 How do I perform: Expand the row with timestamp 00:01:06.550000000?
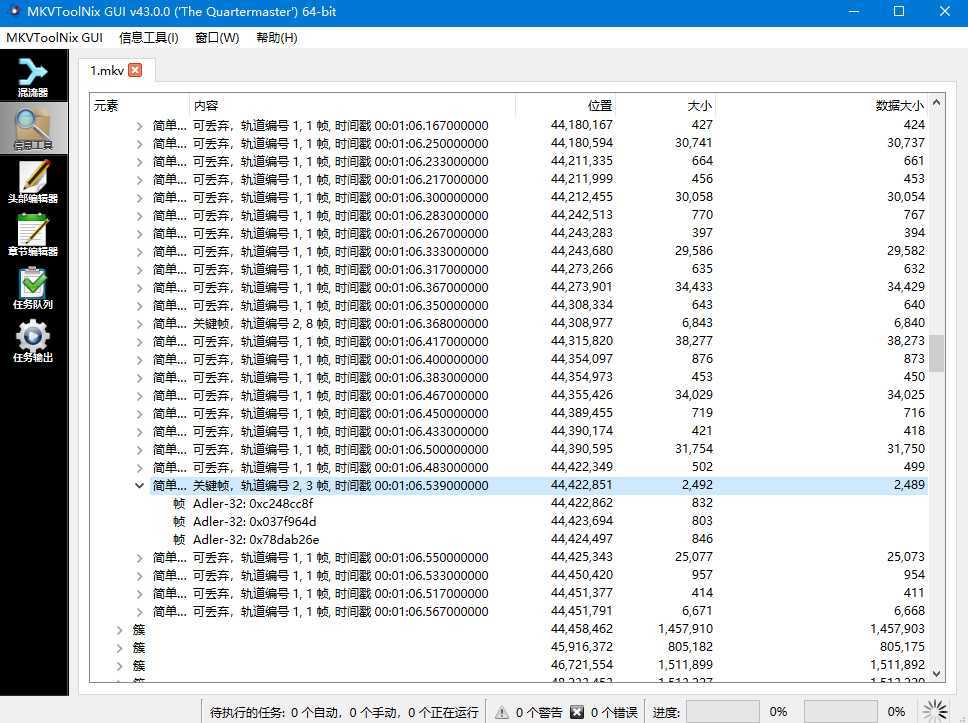click(x=140, y=558)
